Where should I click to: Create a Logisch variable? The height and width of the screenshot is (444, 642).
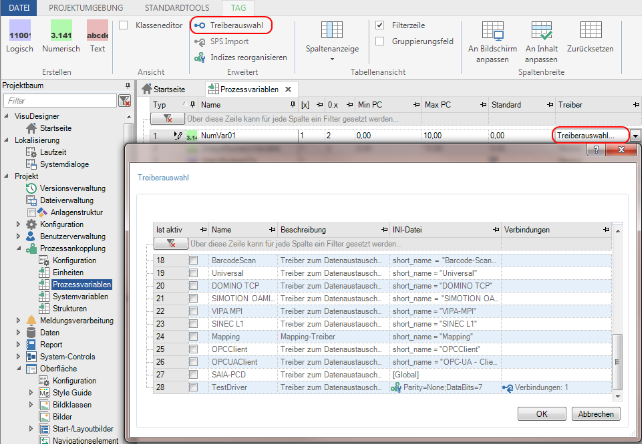tap(20, 36)
